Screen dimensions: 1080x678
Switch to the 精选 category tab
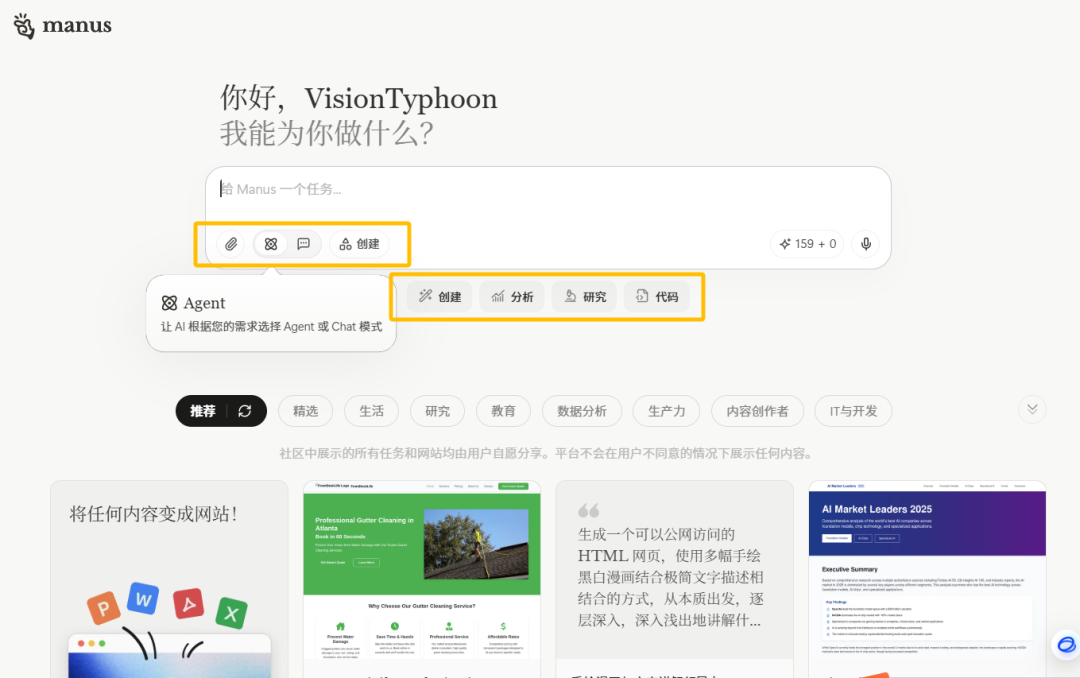click(306, 411)
